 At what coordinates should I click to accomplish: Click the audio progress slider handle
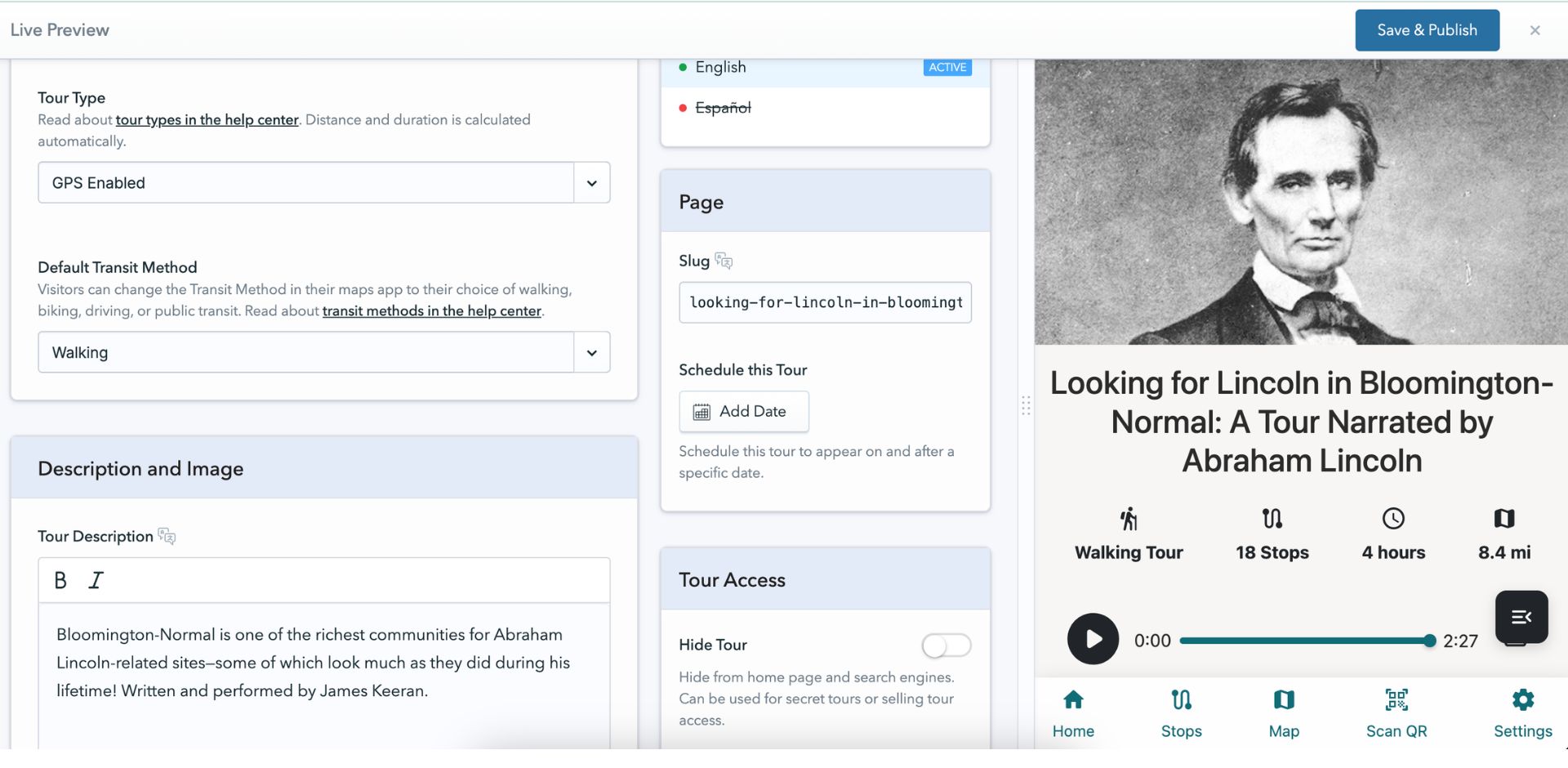(x=1429, y=641)
